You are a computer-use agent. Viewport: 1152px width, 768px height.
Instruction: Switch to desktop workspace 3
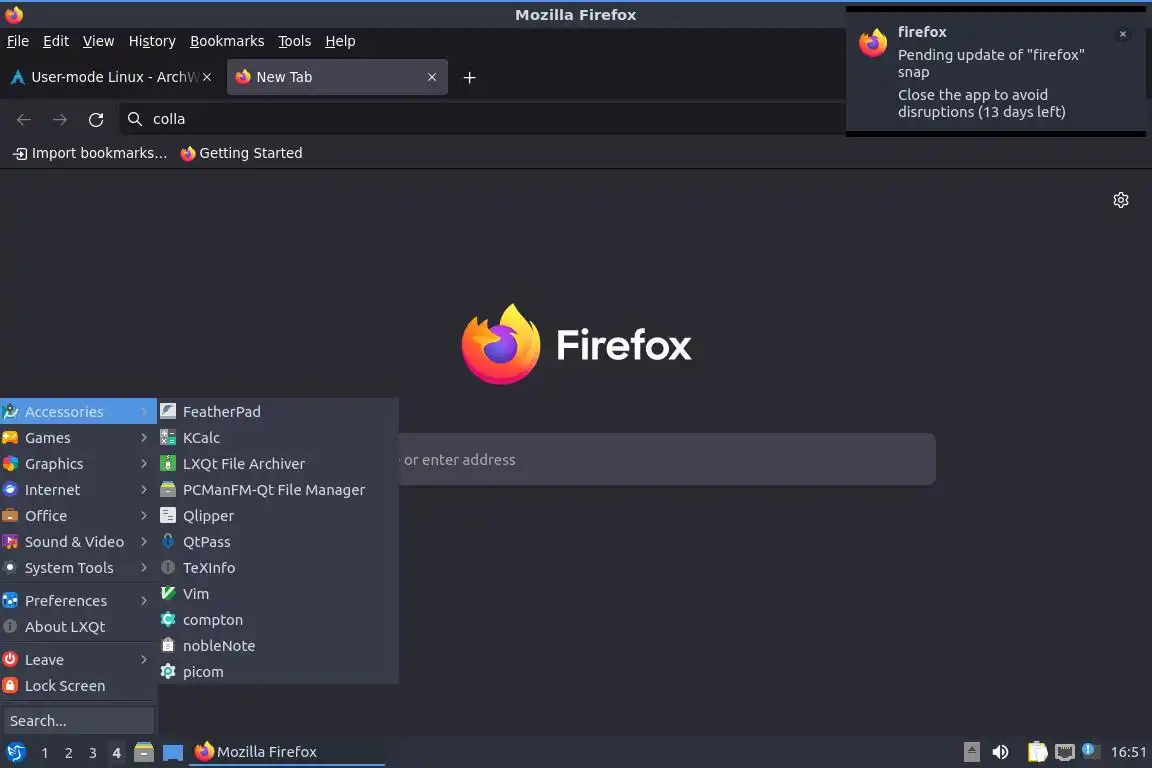pyautogui.click(x=93, y=753)
